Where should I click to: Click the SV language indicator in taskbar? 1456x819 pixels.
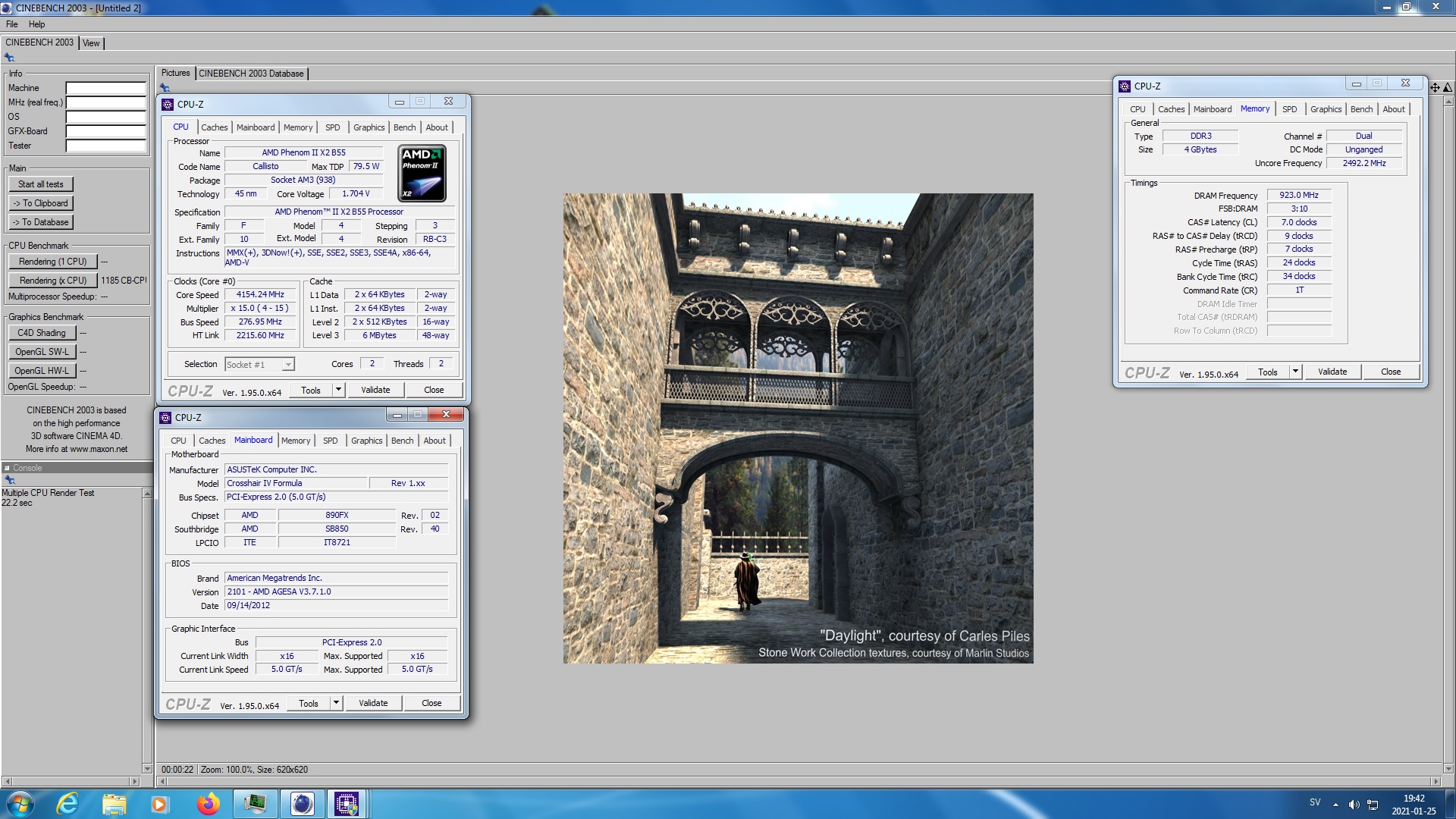pos(1314,802)
